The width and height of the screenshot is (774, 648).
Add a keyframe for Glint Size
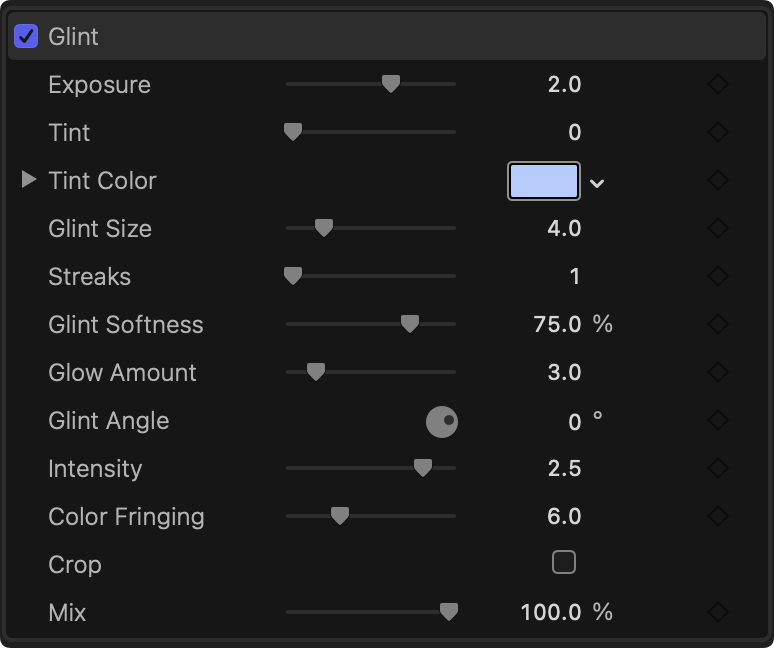click(717, 229)
